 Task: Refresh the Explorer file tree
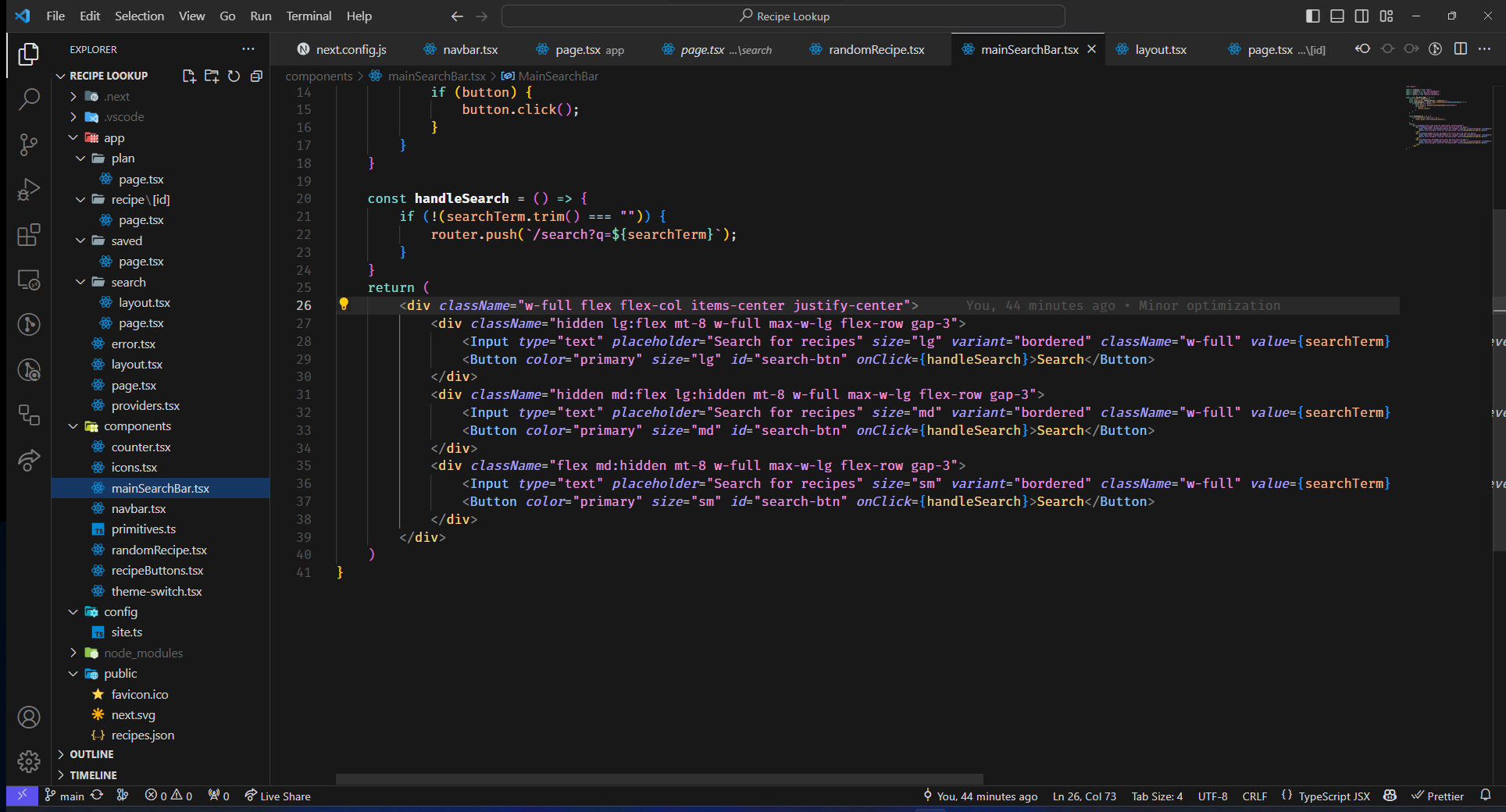pyautogui.click(x=234, y=76)
